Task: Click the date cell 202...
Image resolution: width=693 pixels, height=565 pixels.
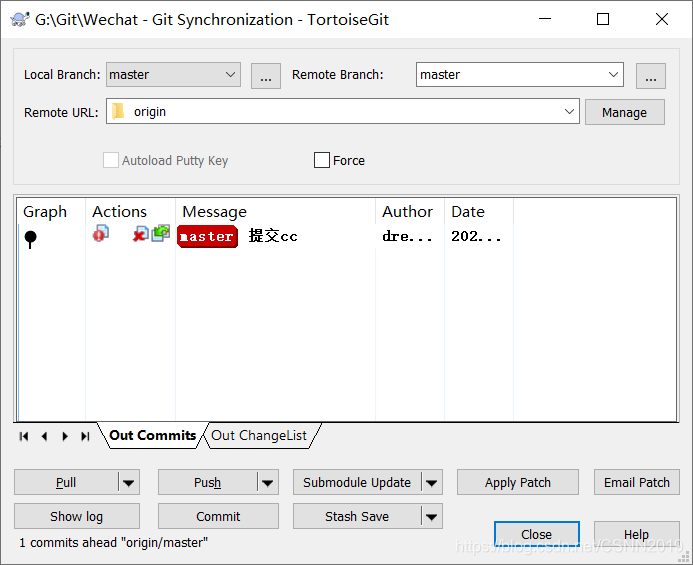Action: coord(476,237)
